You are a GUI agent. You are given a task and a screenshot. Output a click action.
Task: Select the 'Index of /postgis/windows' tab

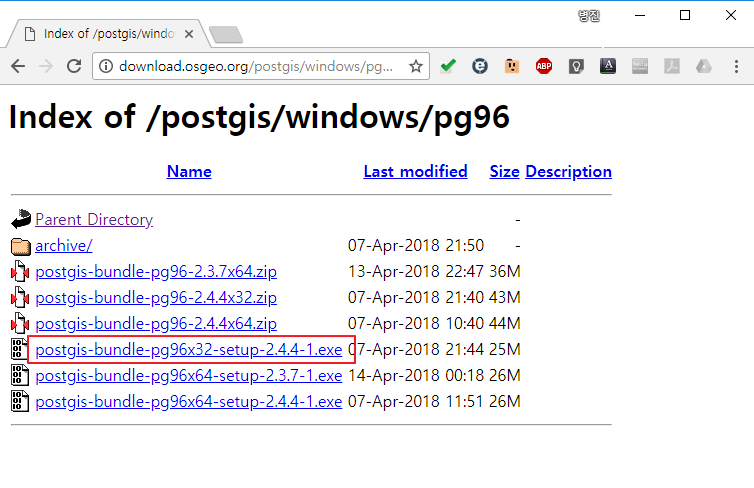(x=110, y=34)
